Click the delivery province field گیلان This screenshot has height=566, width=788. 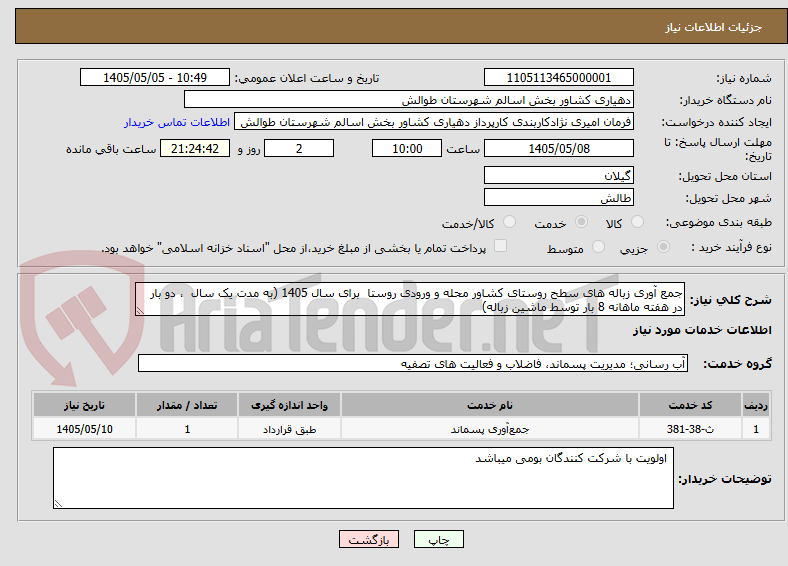click(558, 175)
